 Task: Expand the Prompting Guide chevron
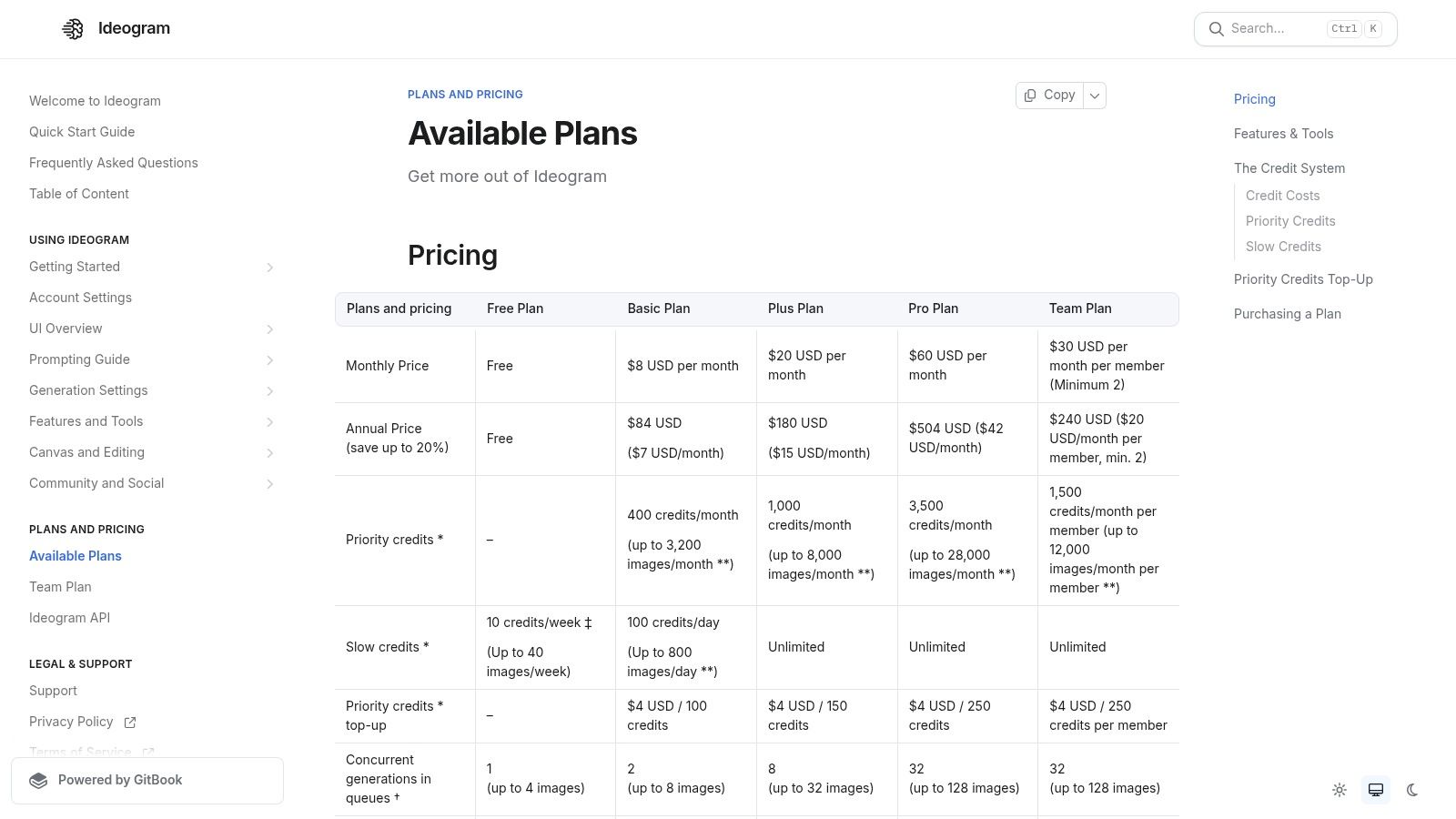click(x=269, y=360)
